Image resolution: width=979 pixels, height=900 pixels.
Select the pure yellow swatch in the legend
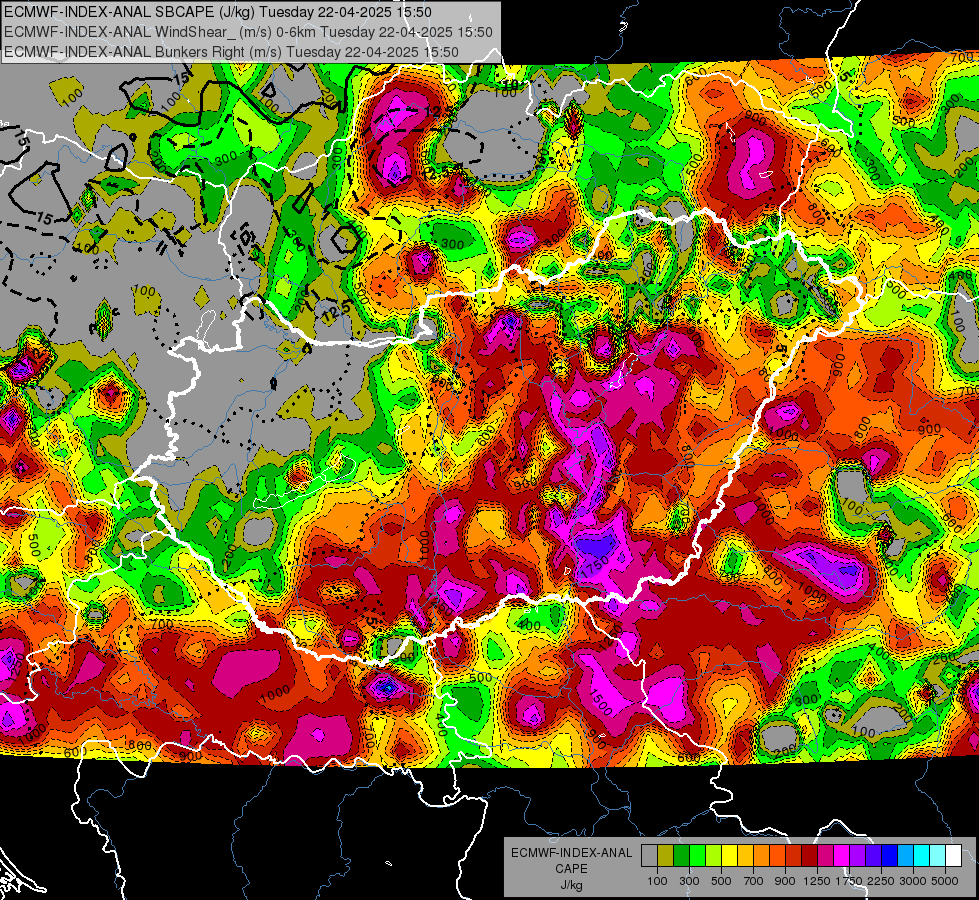[729, 856]
